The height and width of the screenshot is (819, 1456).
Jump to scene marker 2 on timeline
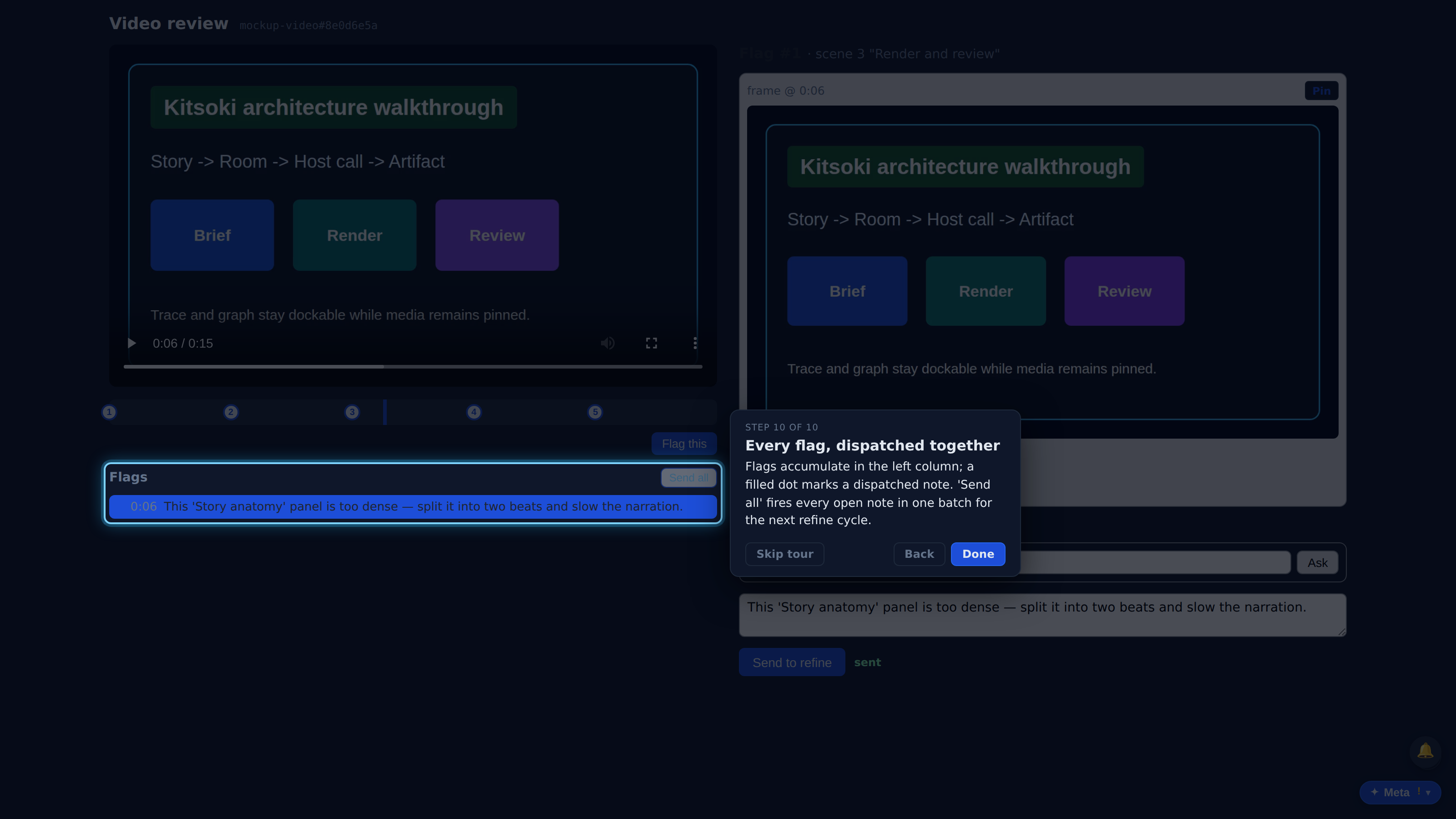coord(231,412)
